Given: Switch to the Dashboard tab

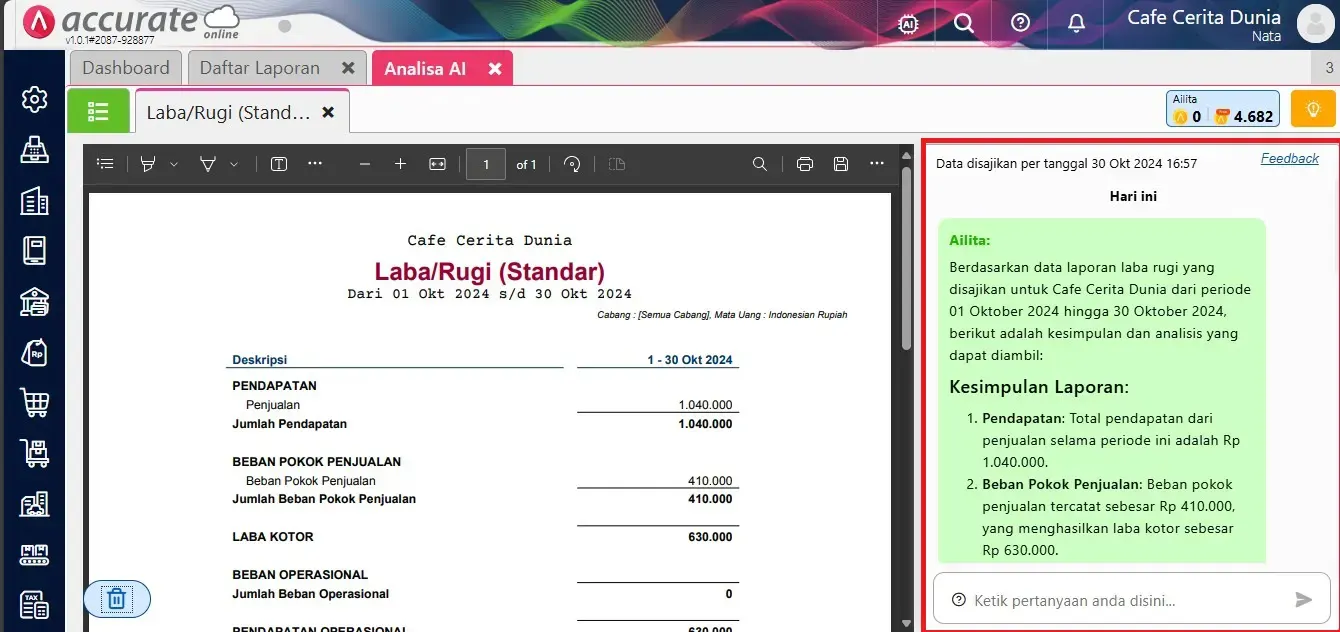Looking at the screenshot, I should 126,68.
